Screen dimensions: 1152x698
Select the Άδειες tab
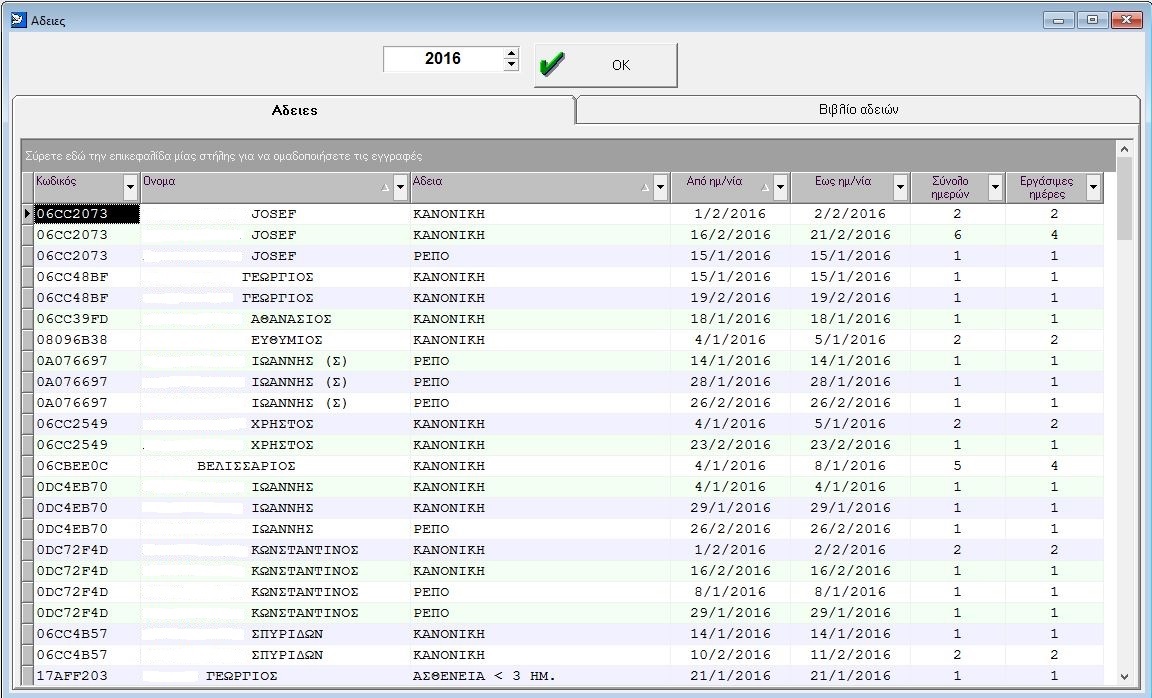coord(294,110)
